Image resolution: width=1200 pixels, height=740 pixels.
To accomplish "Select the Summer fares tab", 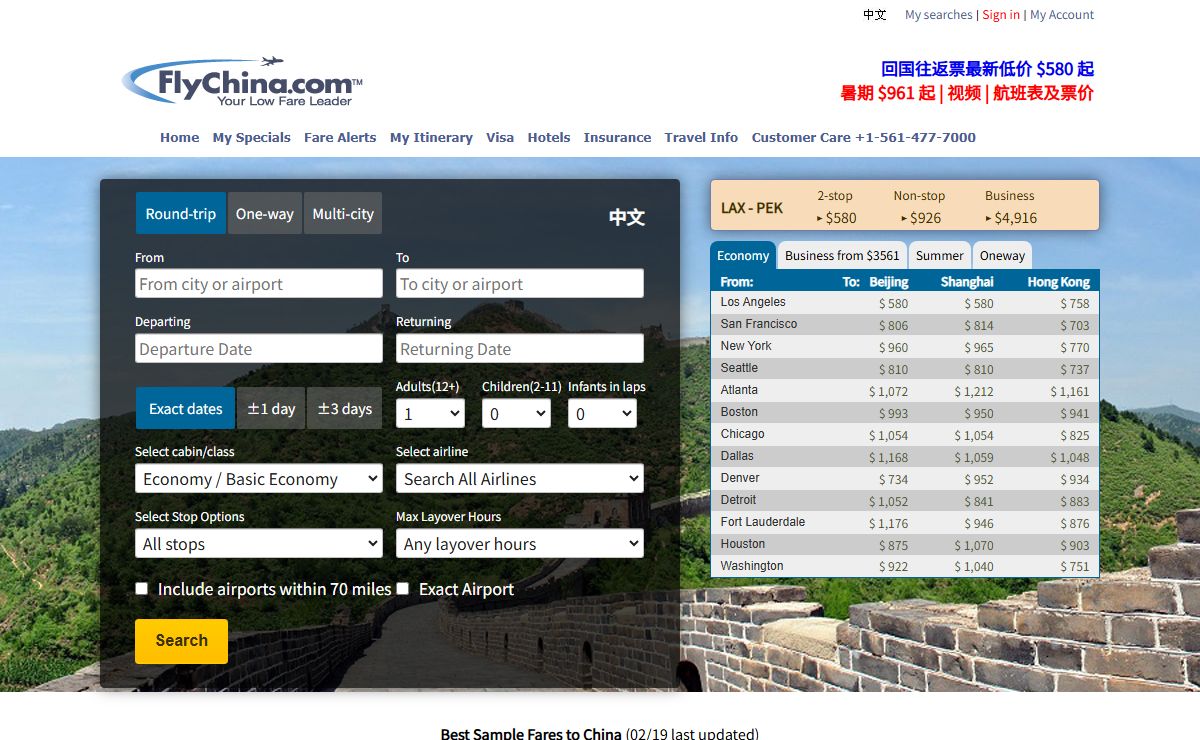I will [x=939, y=256].
